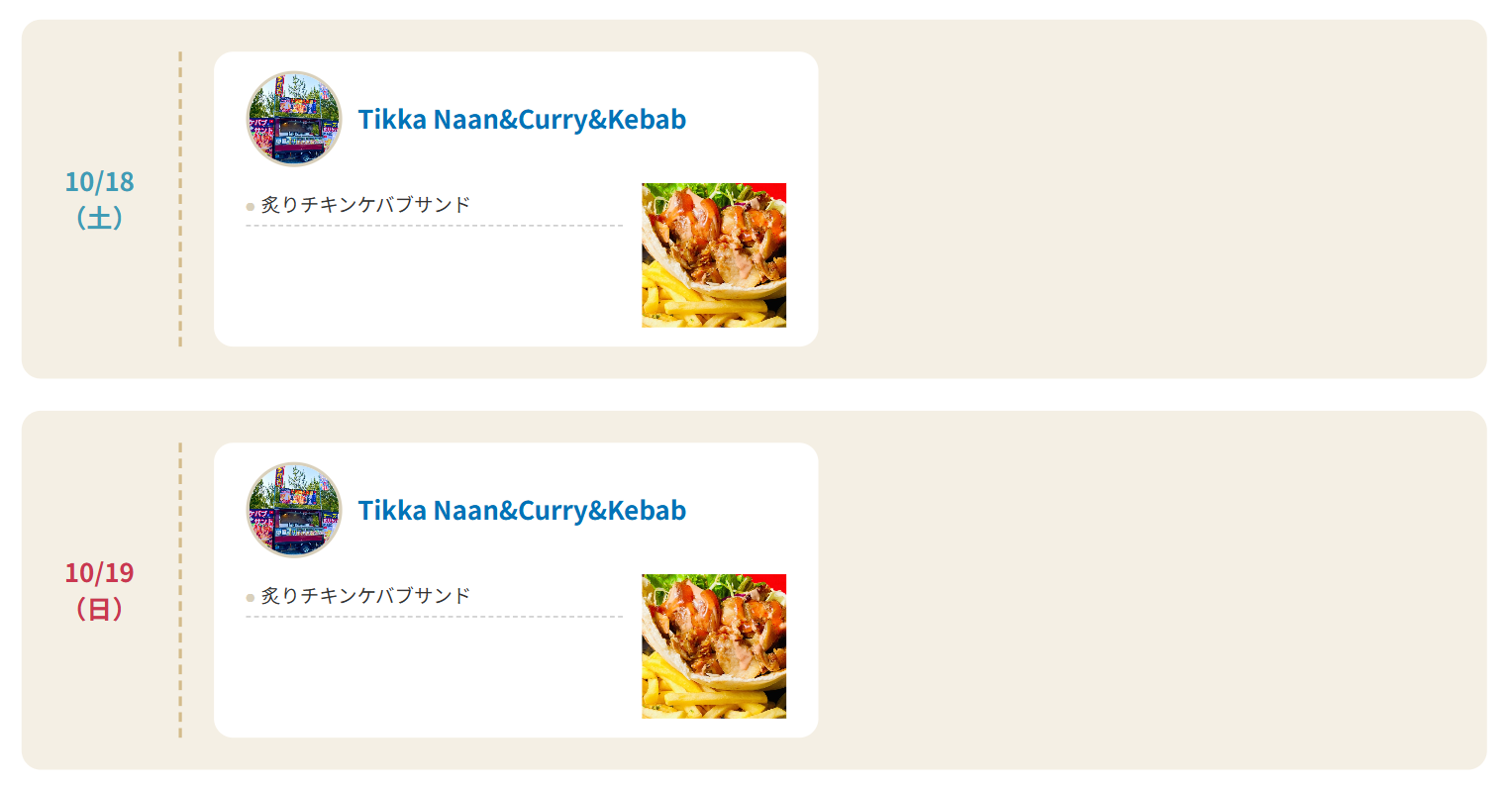This screenshot has height=787, width=1512.
Task: Select 炙りチキンケバブサンド menu item on 10/19
Action: pos(365,596)
